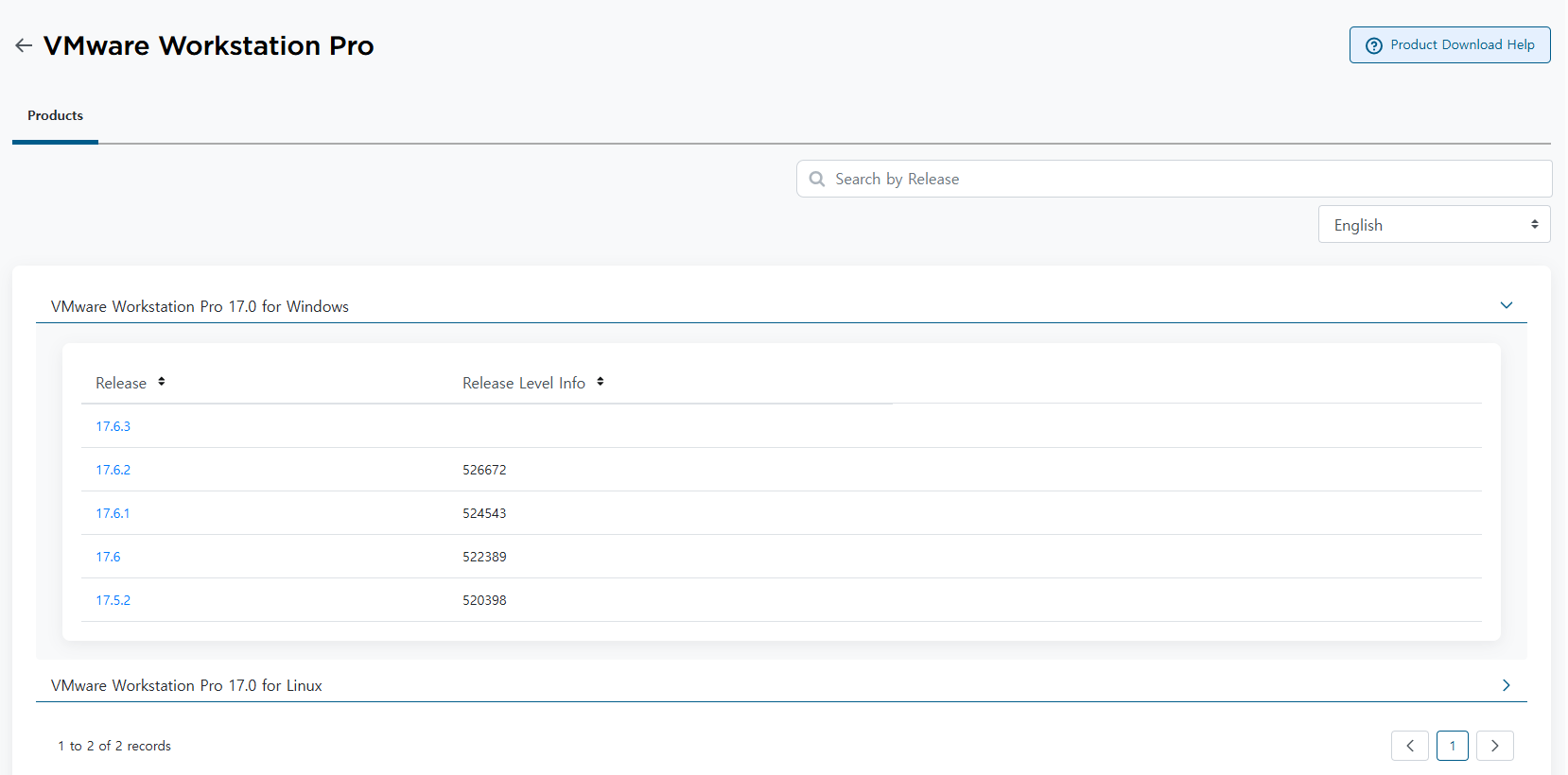Open release 17.6 link
This screenshot has height=775, width=1568.
point(108,557)
